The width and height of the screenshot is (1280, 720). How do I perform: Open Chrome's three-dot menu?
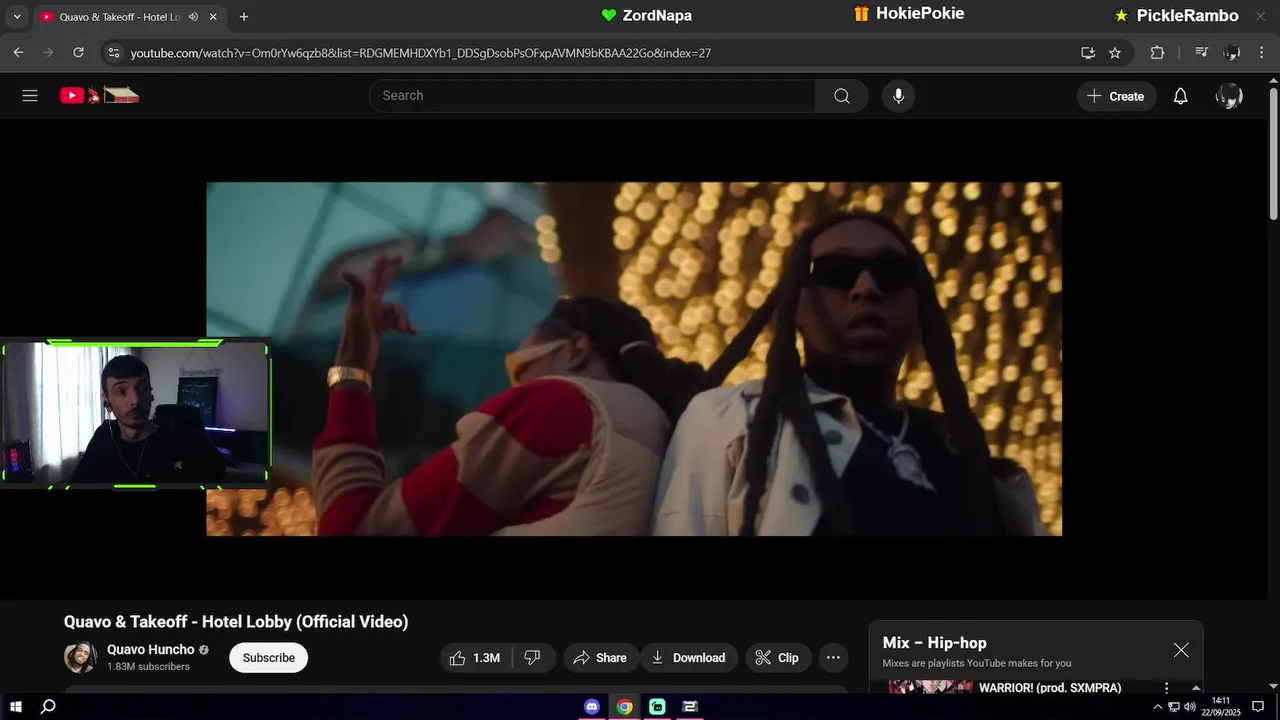[1262, 52]
